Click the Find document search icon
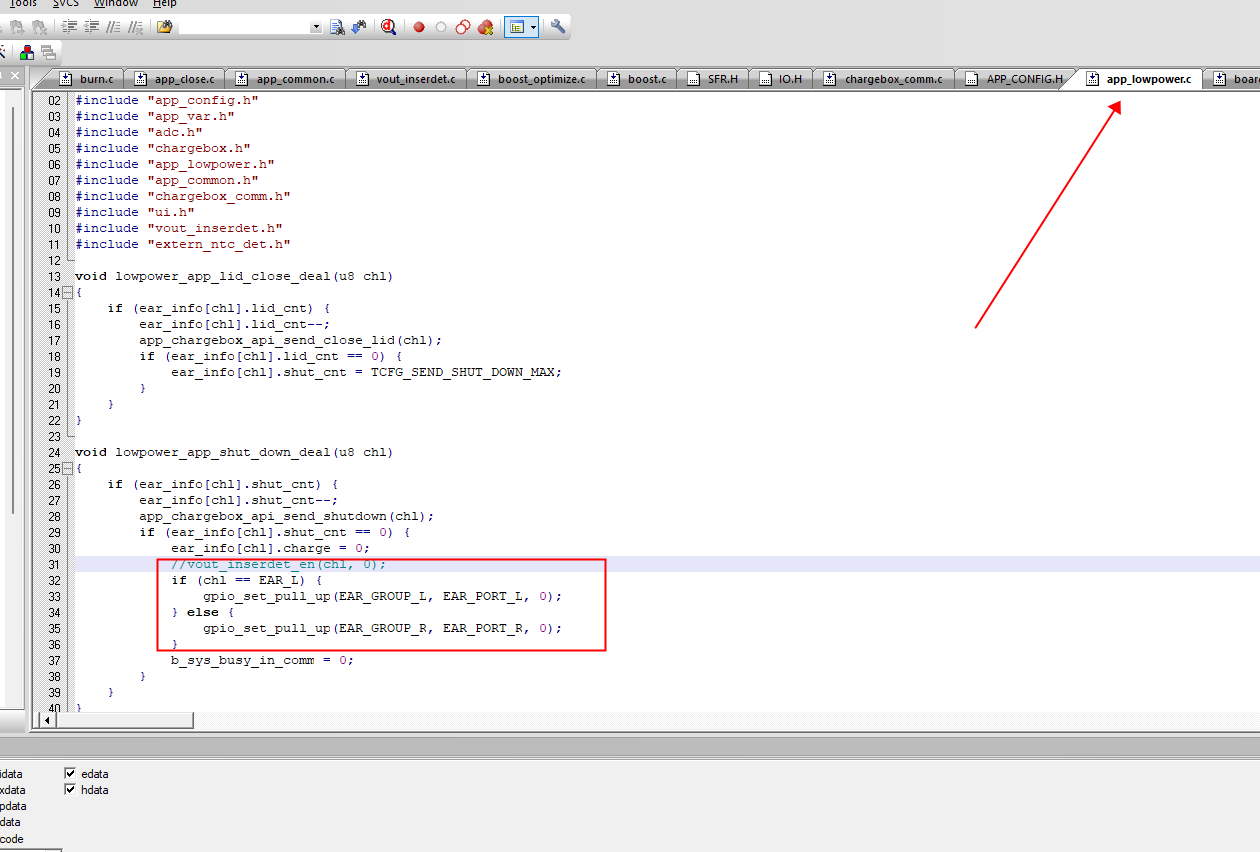Viewport: 1260px width, 852px height. (337, 27)
